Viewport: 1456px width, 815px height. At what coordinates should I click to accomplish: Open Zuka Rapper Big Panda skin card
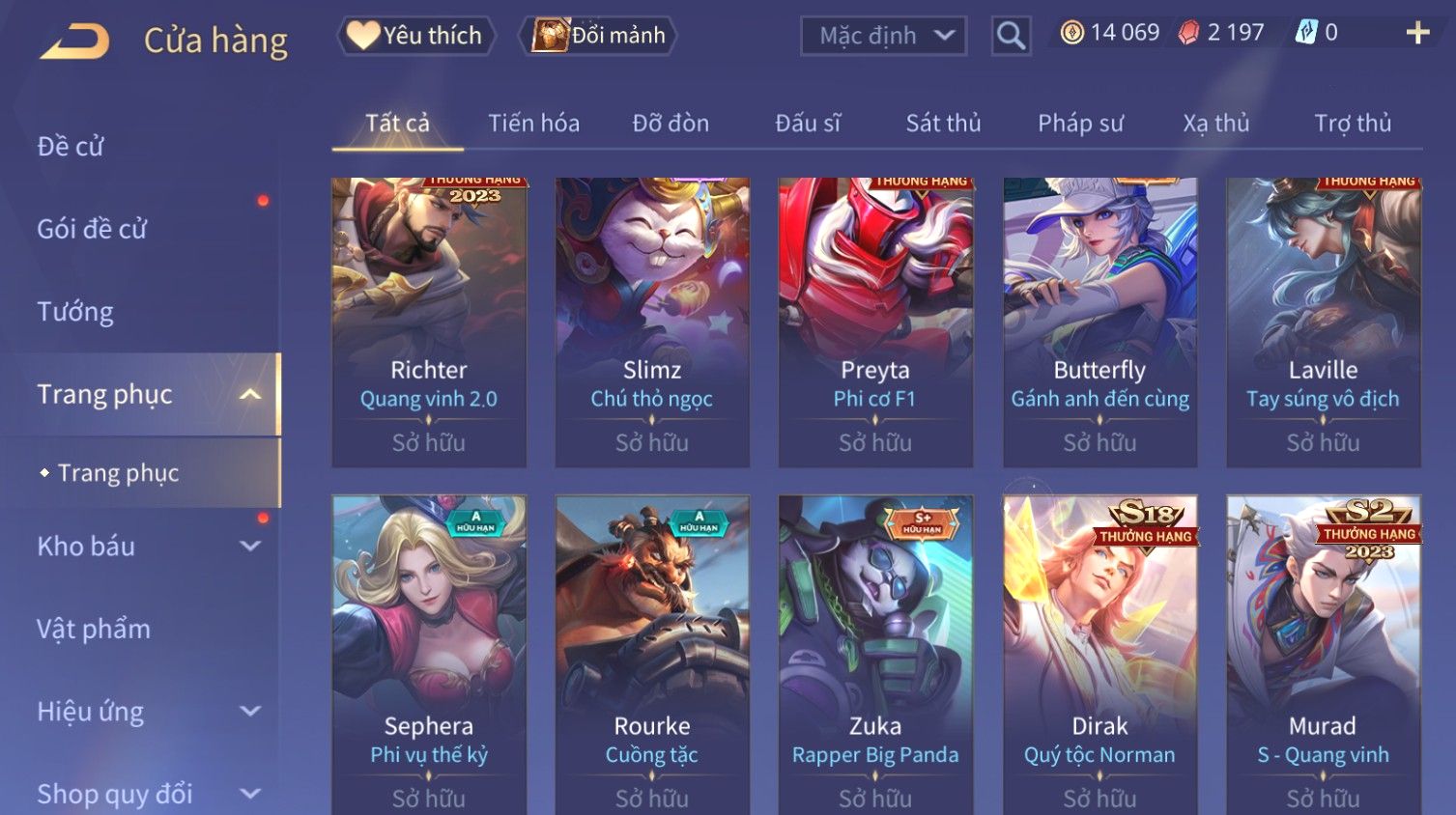(x=875, y=655)
